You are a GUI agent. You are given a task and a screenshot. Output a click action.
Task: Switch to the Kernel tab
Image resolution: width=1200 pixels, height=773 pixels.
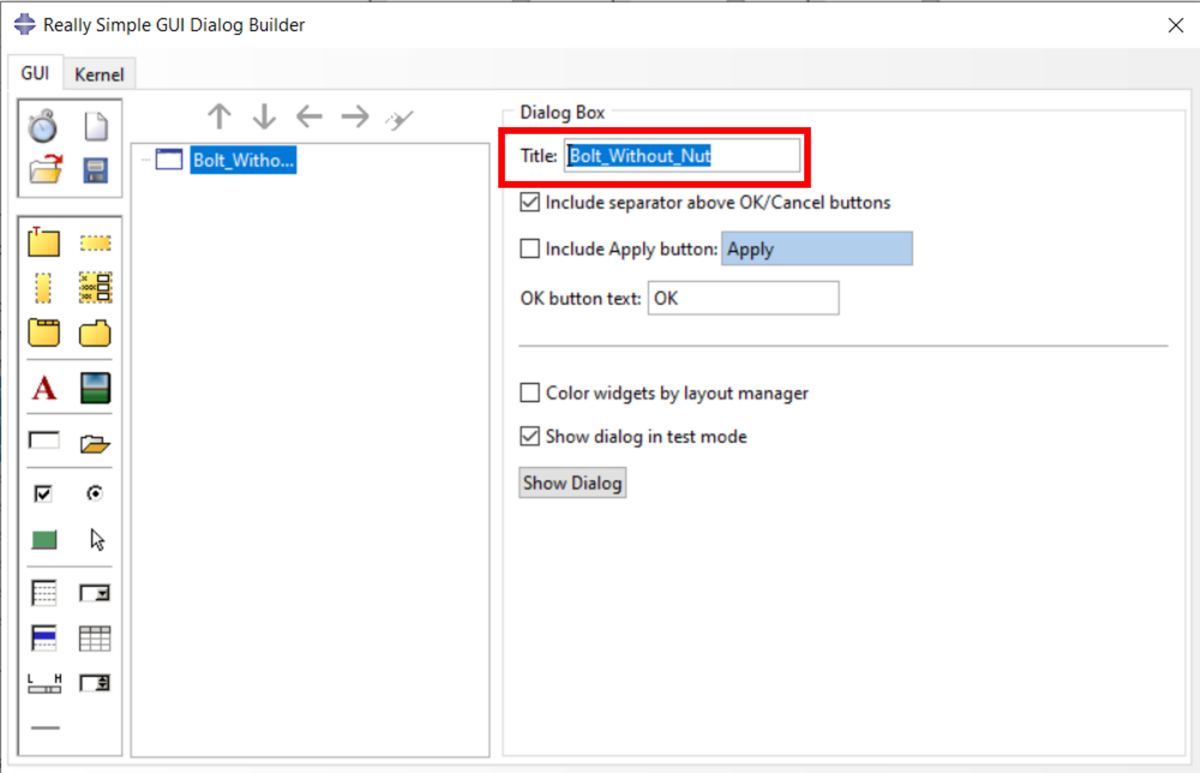point(99,73)
